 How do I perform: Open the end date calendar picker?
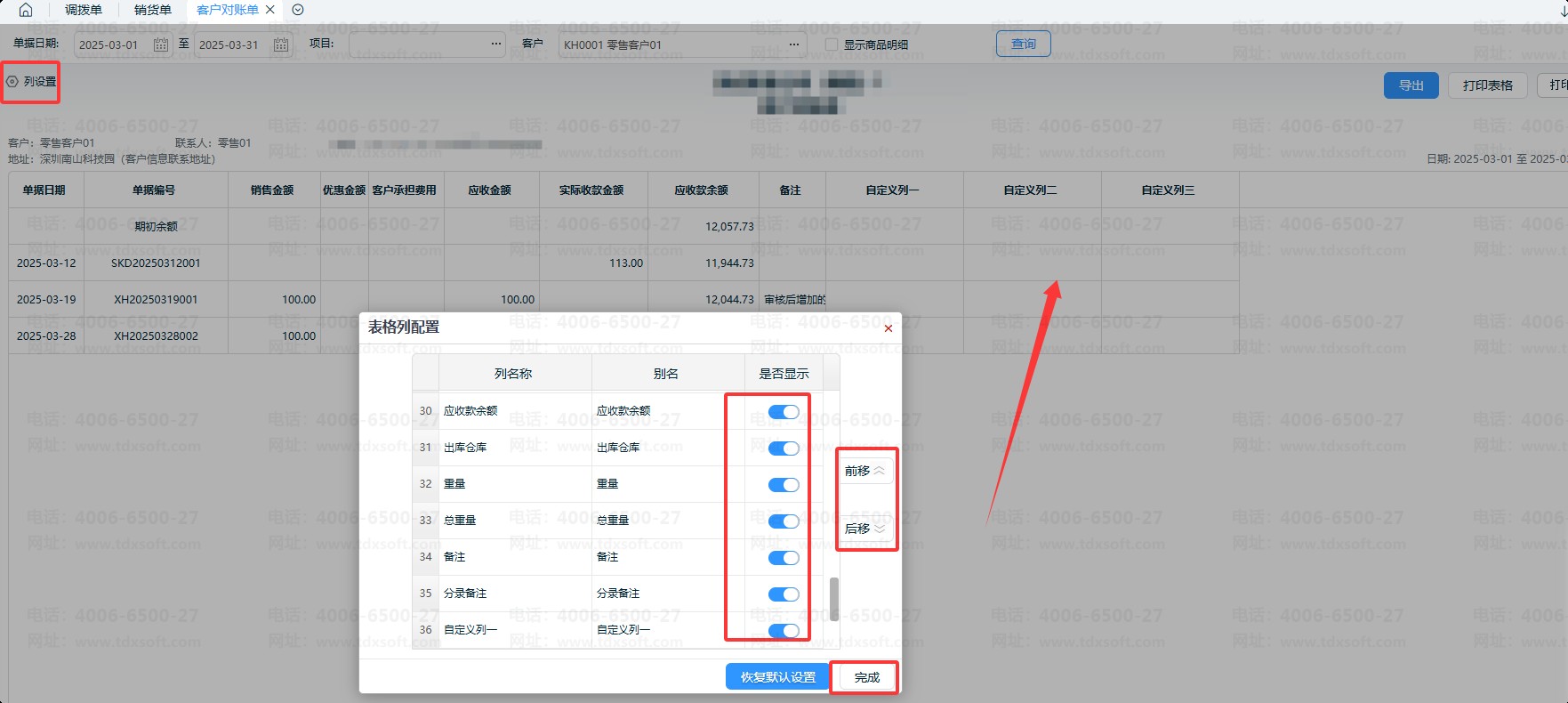281,44
